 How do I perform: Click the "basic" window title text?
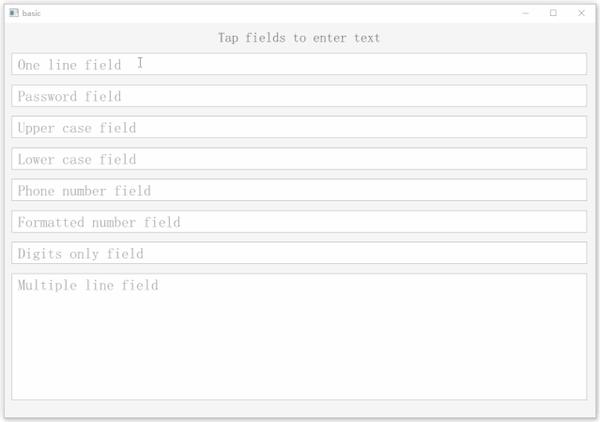point(31,13)
